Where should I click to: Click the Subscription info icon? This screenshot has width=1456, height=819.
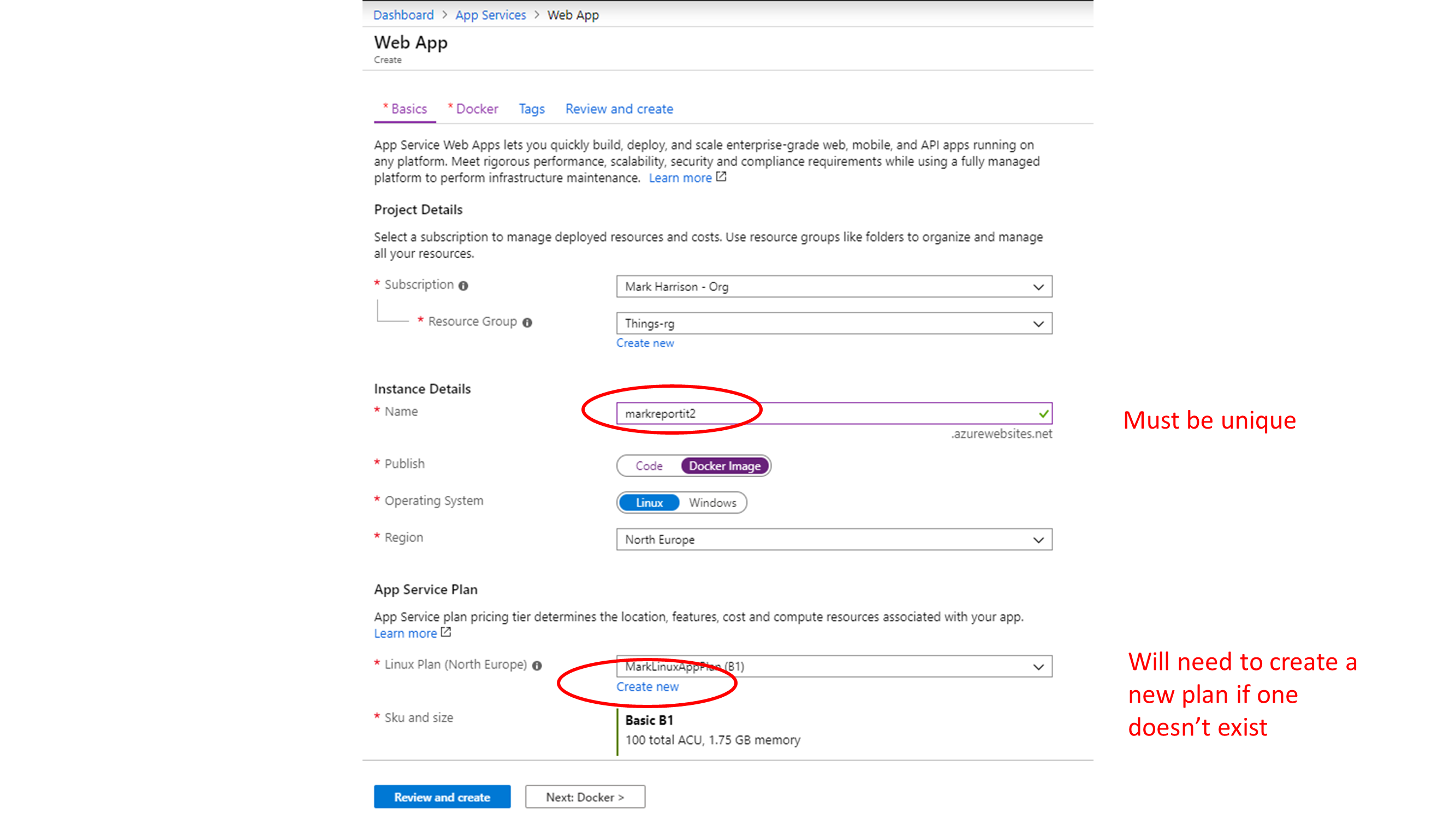463,286
